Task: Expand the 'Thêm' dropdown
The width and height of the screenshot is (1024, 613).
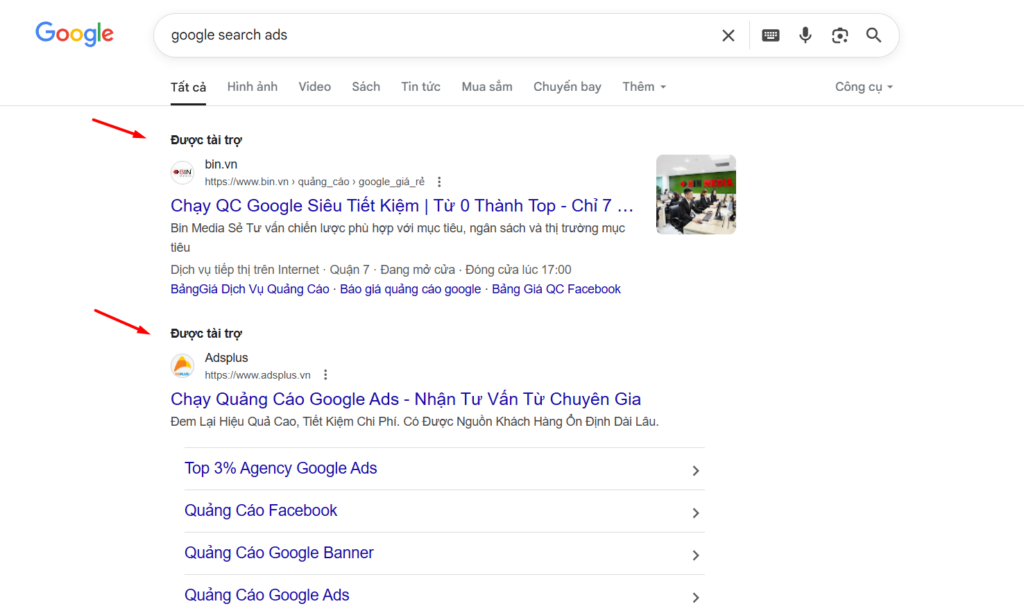Action: pos(644,87)
